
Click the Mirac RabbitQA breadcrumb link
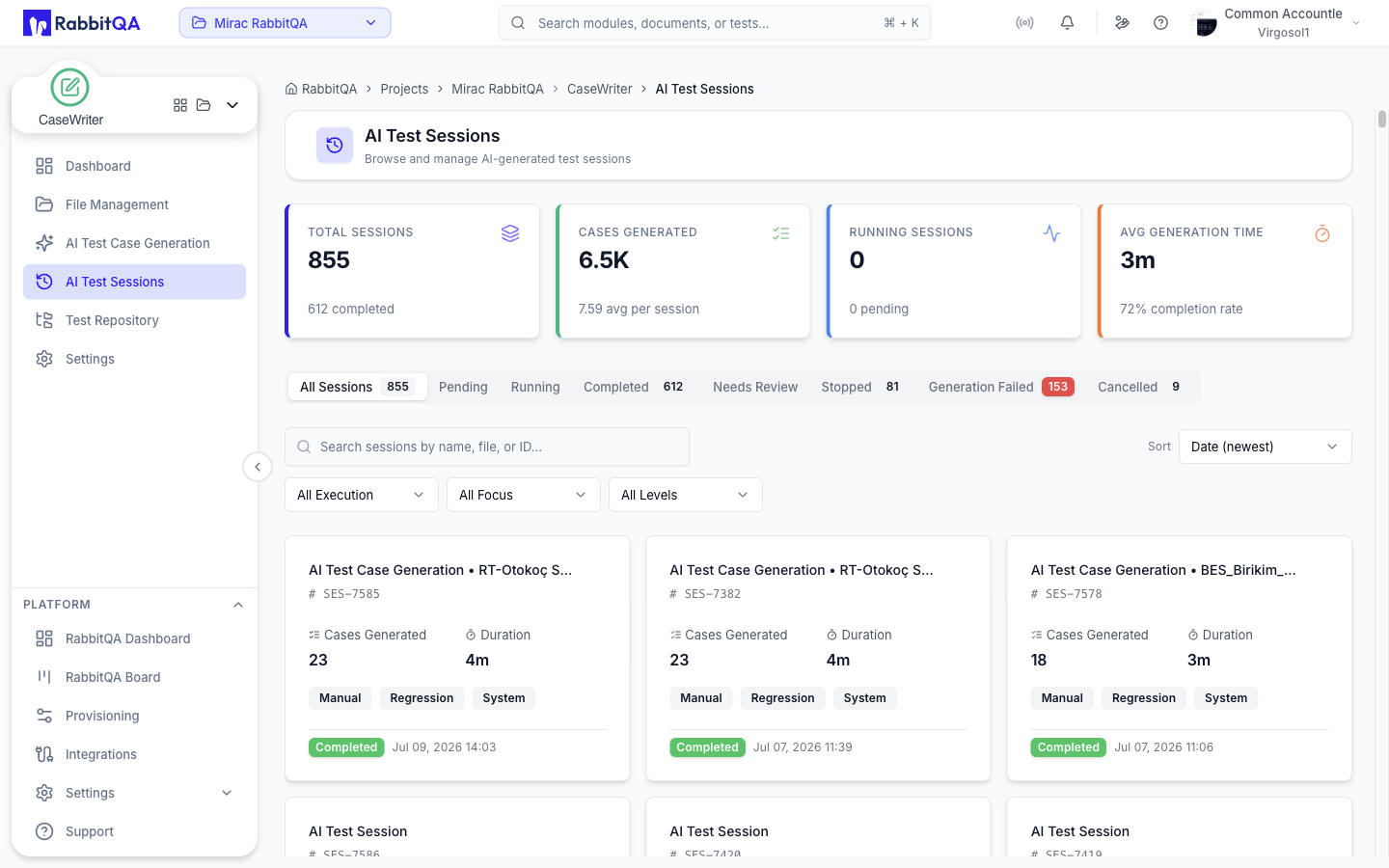(x=498, y=89)
